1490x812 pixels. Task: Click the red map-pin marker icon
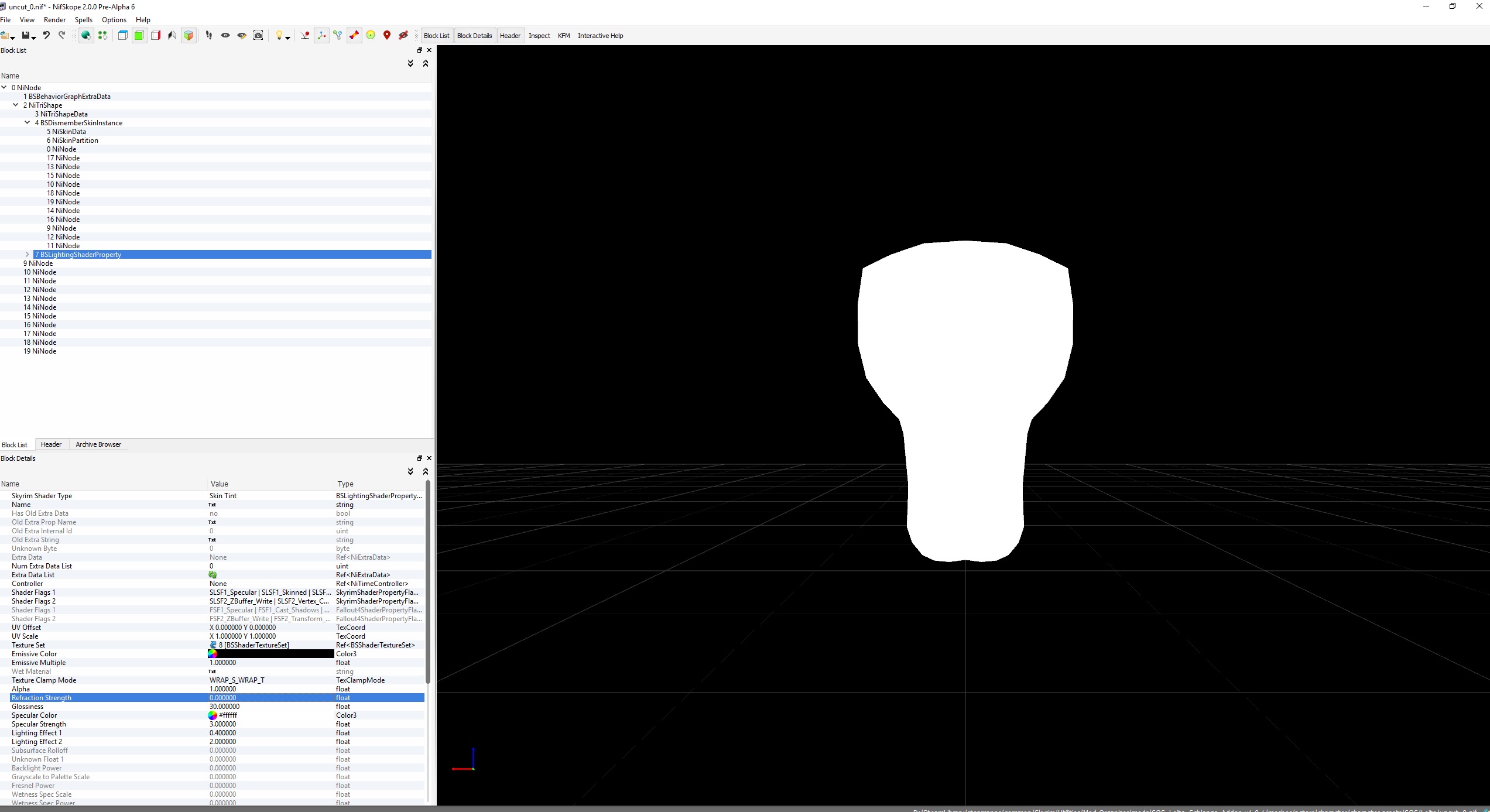pyautogui.click(x=387, y=36)
